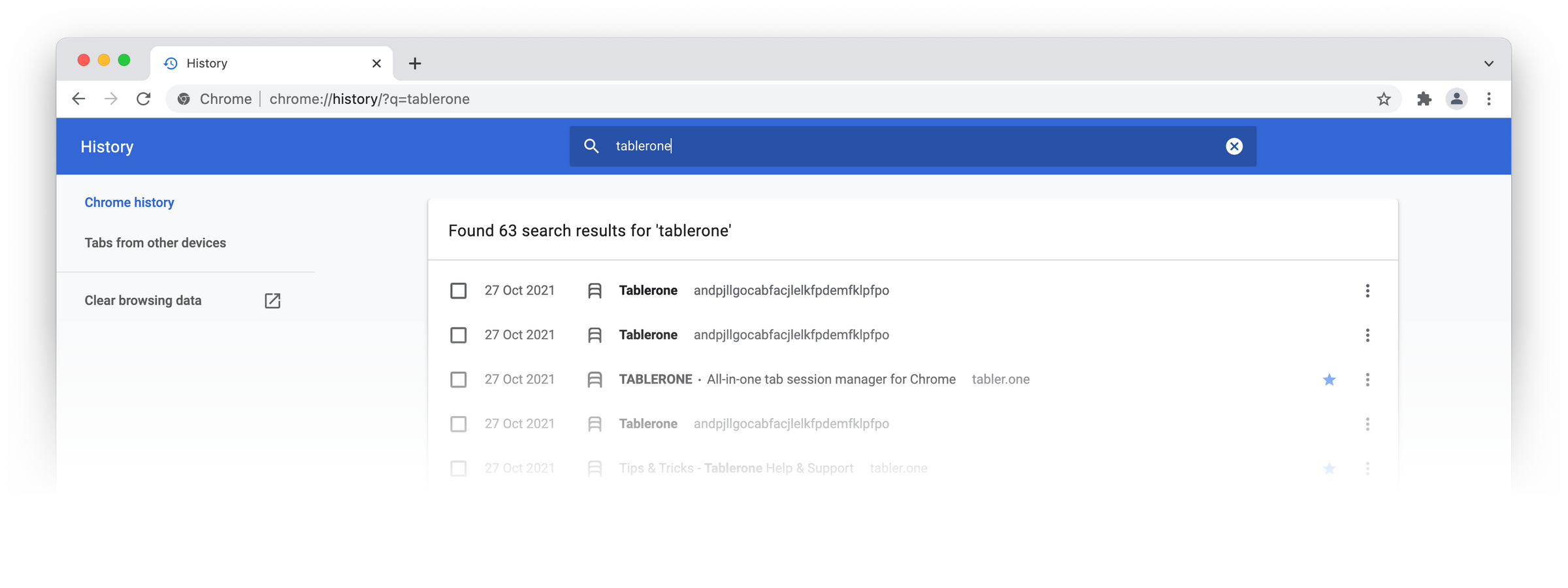The height and width of the screenshot is (588, 1568).
Task: Click the search magnifier in History bar
Action: [591, 146]
